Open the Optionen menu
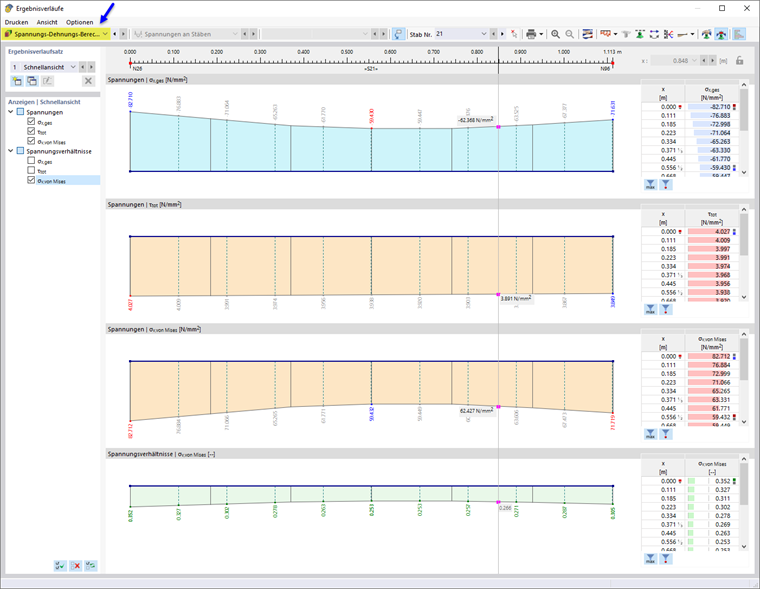The width and height of the screenshot is (760, 589). [x=79, y=22]
